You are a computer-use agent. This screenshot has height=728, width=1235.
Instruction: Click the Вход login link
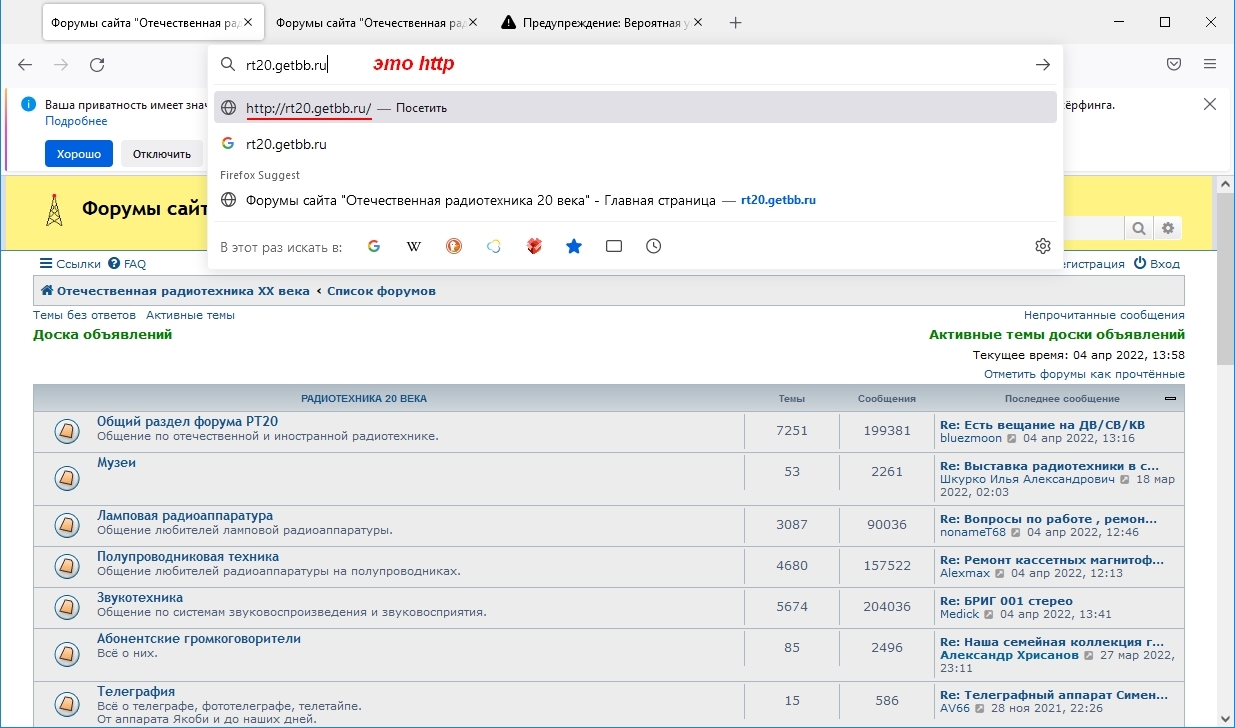coord(1157,264)
